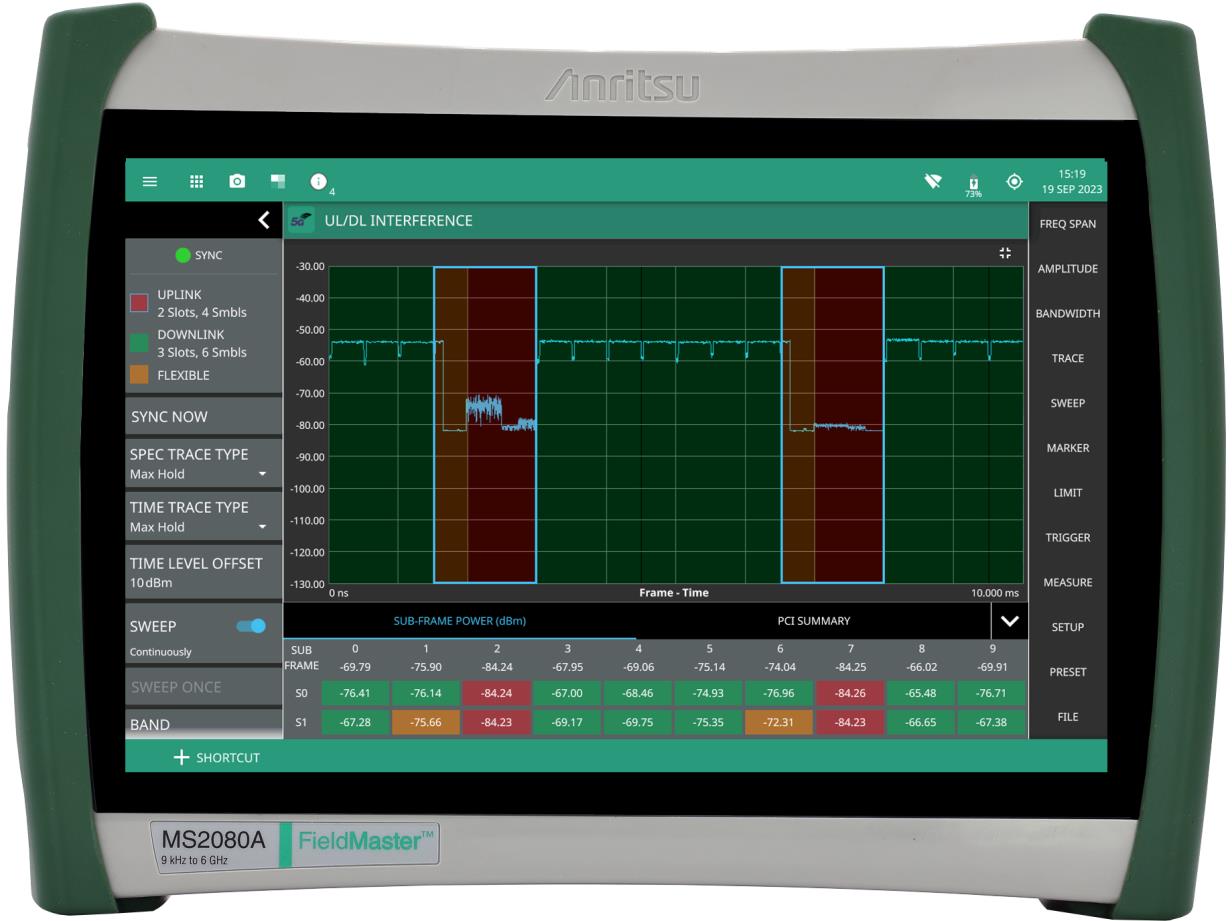The height and width of the screenshot is (921, 1232).
Task: Open the hamburger menu icon
Action: pyautogui.click(x=149, y=182)
